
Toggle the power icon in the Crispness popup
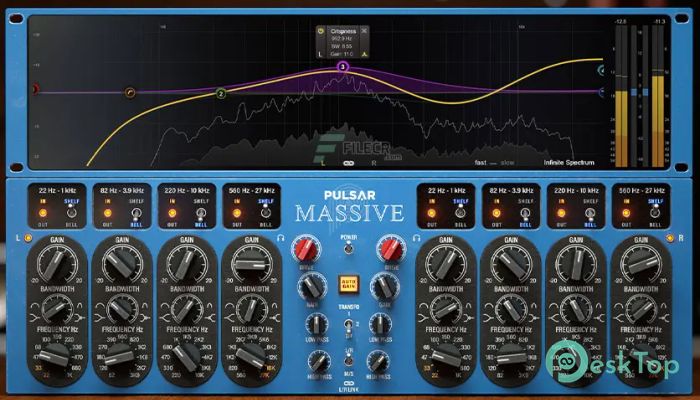321,31
